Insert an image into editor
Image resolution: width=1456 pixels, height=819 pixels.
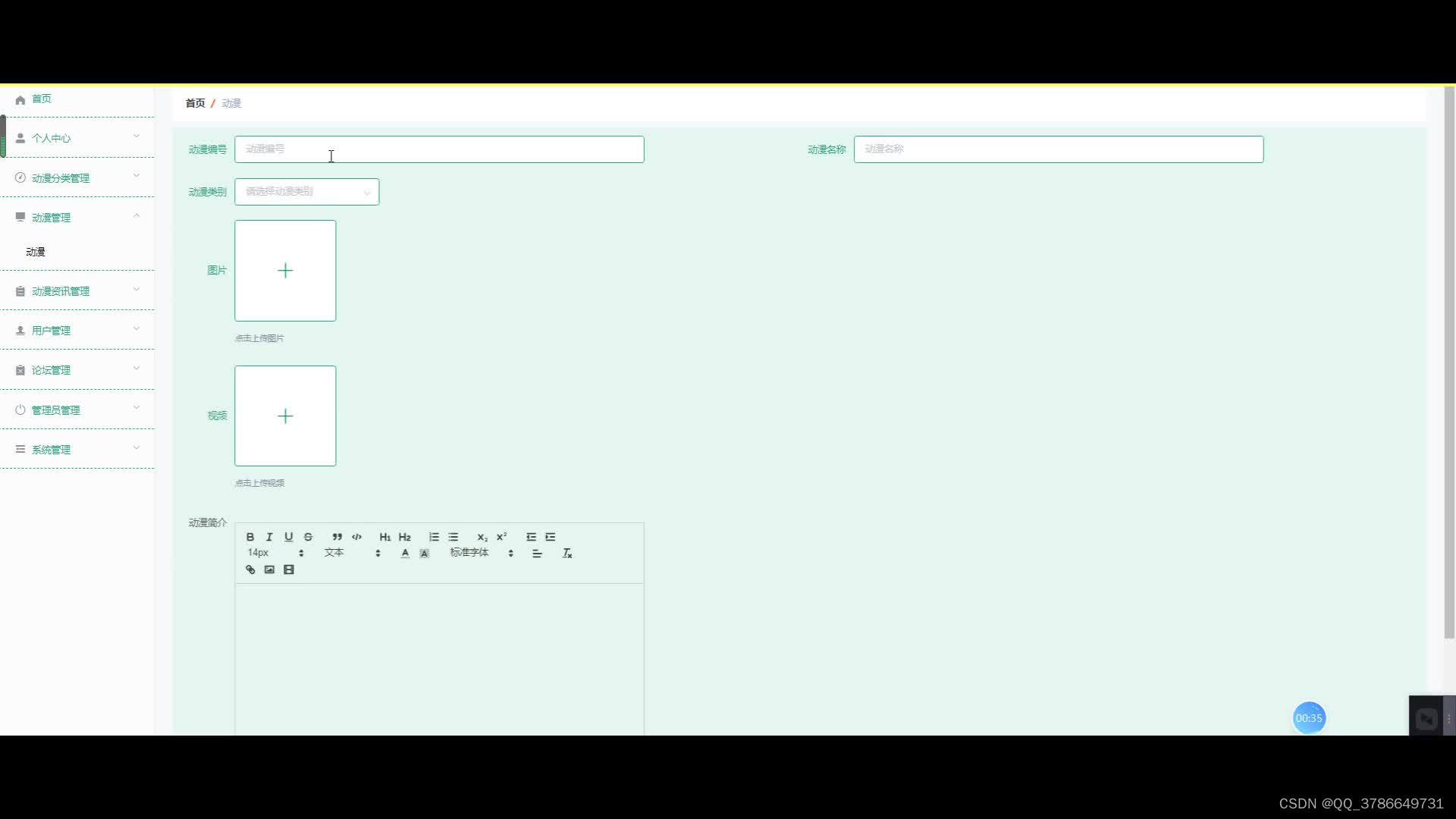tap(269, 570)
